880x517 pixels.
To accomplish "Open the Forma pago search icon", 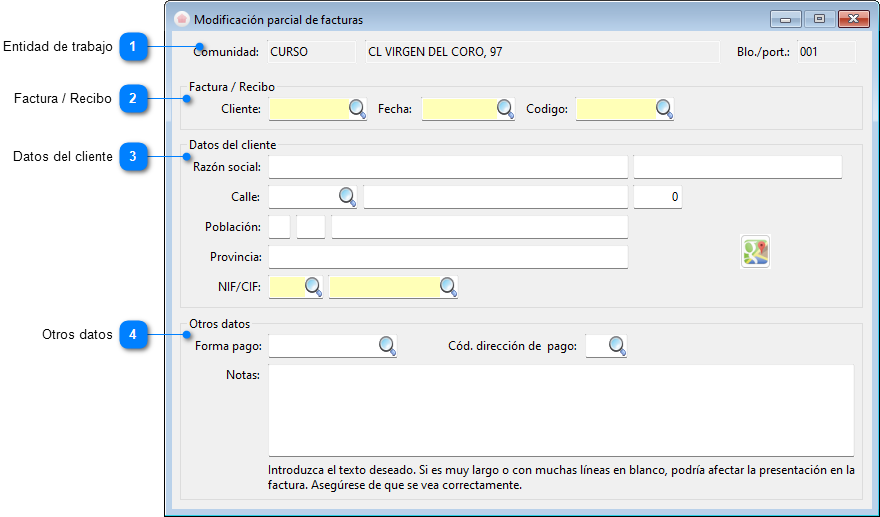I will click(x=387, y=346).
